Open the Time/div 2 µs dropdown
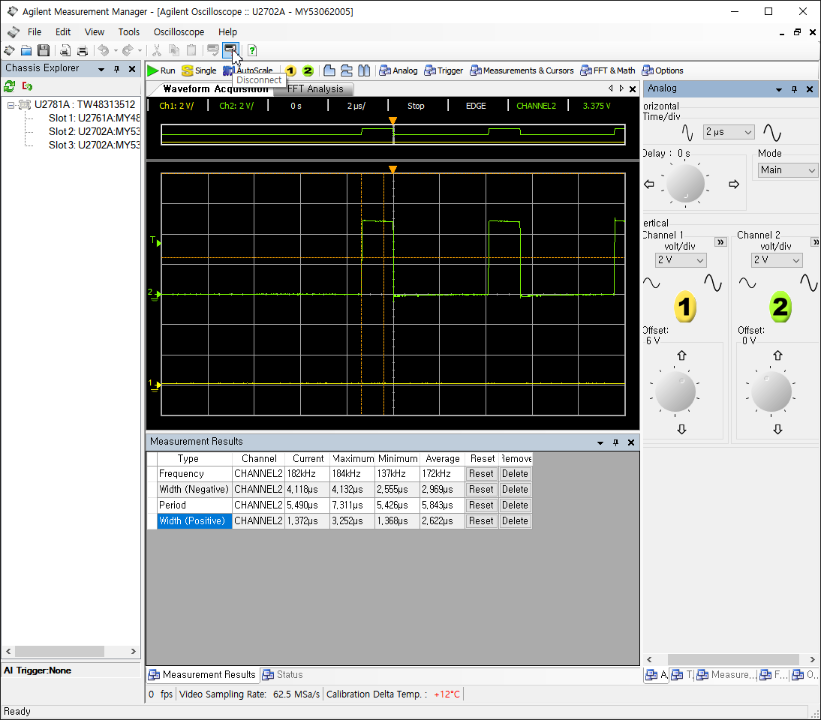The width and height of the screenshot is (821, 720). [x=728, y=132]
